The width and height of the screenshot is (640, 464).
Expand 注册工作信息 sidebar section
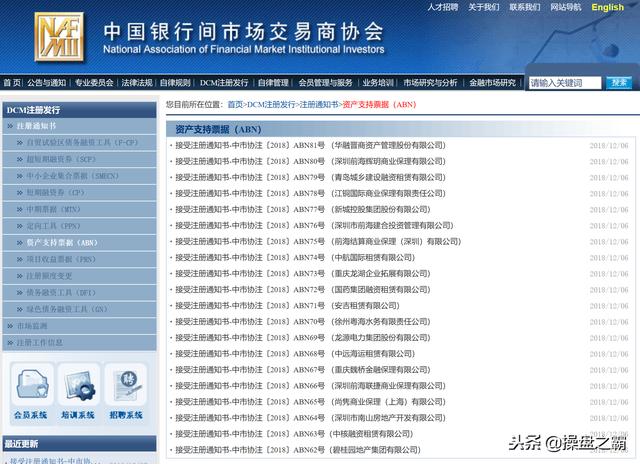pyautogui.click(x=79, y=343)
